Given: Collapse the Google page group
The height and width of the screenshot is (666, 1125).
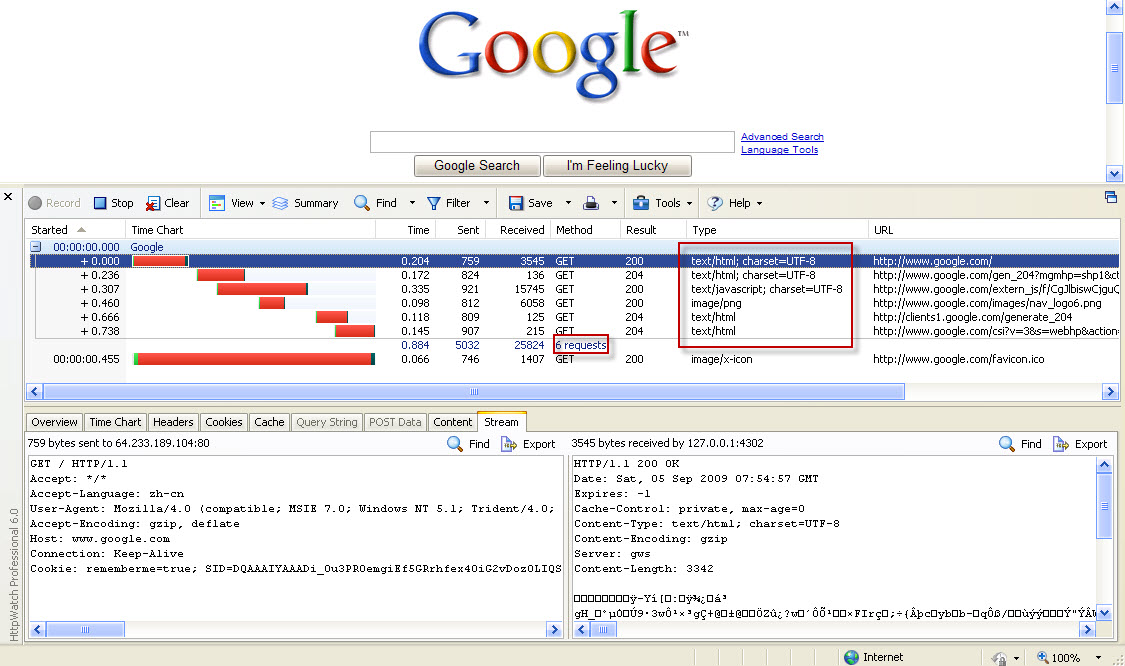Looking at the screenshot, I should [x=35, y=246].
